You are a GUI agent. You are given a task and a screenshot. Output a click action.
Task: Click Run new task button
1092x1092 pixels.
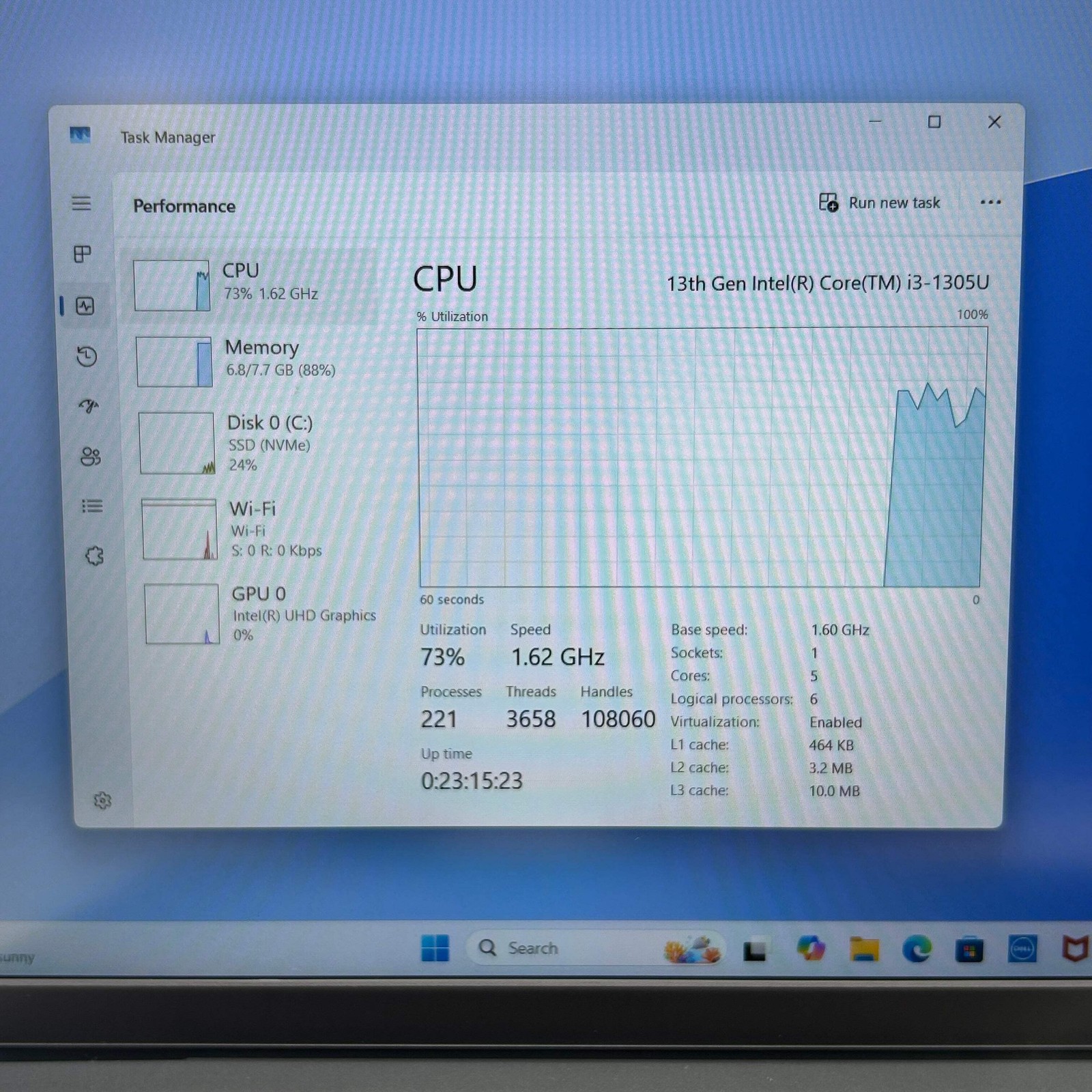pos(880,203)
